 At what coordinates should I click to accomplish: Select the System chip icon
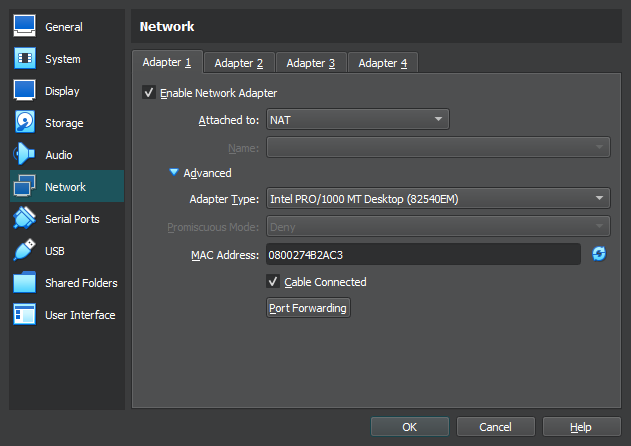[x=25, y=59]
